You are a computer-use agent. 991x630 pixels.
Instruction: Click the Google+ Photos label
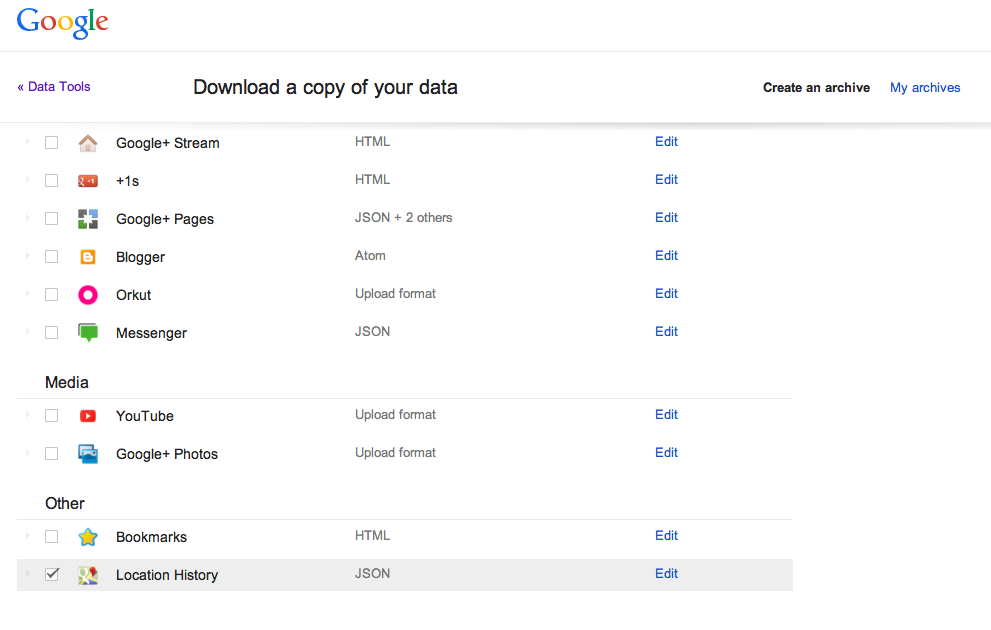(x=167, y=454)
